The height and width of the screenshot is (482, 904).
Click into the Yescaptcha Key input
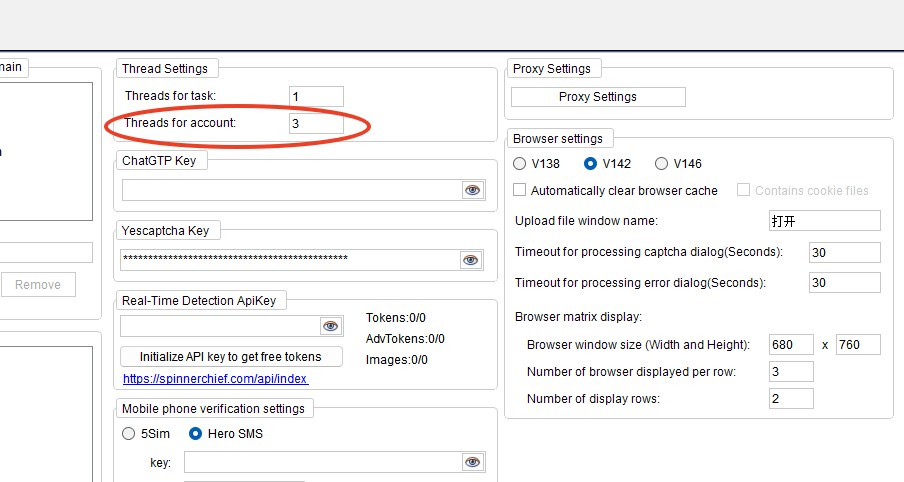(x=290, y=260)
